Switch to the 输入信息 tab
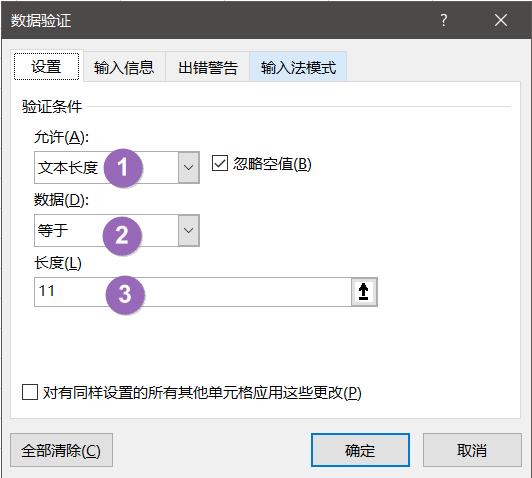532x478 pixels. [124, 67]
